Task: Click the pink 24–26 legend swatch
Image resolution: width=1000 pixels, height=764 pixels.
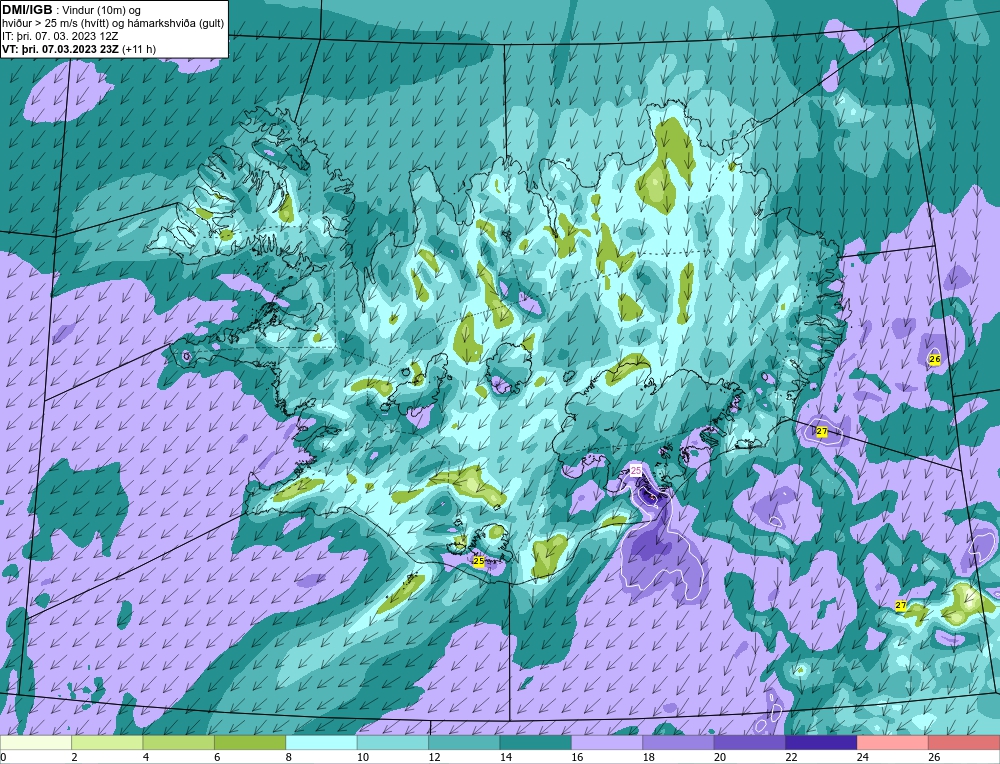Action: pyautogui.click(x=893, y=743)
